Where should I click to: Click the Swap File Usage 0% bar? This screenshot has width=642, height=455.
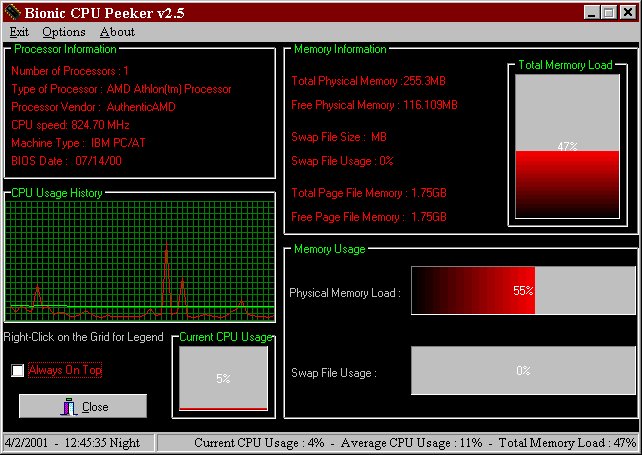click(x=523, y=371)
